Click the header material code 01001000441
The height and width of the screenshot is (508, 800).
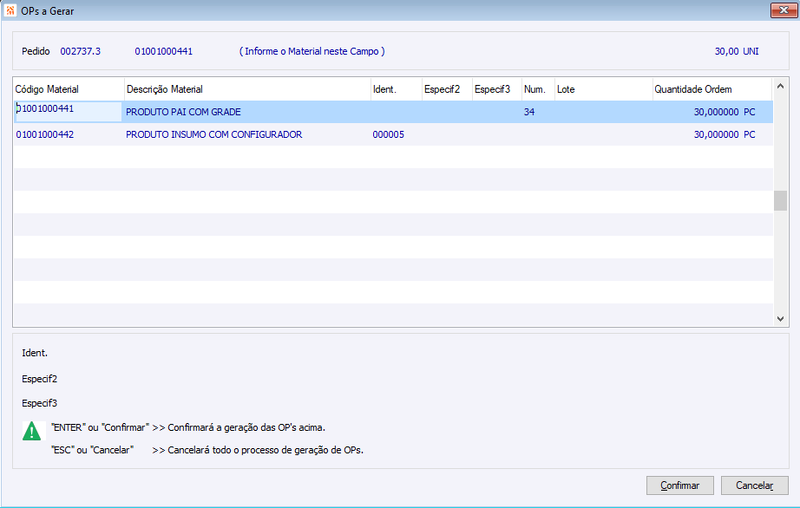click(164, 52)
